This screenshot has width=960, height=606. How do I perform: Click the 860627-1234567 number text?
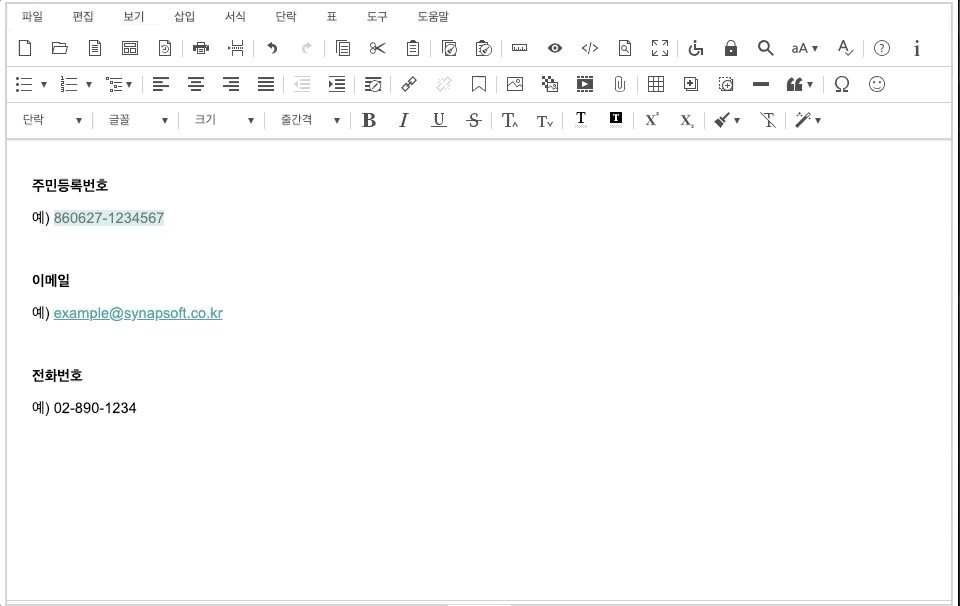[109, 218]
